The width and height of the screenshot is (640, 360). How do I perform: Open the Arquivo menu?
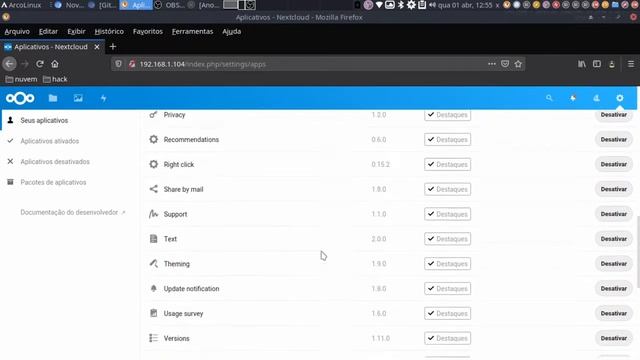click(x=17, y=31)
